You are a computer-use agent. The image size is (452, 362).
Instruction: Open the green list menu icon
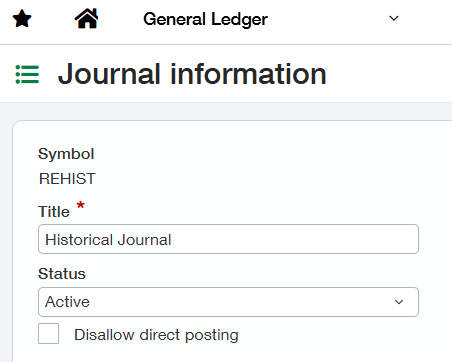click(x=27, y=74)
